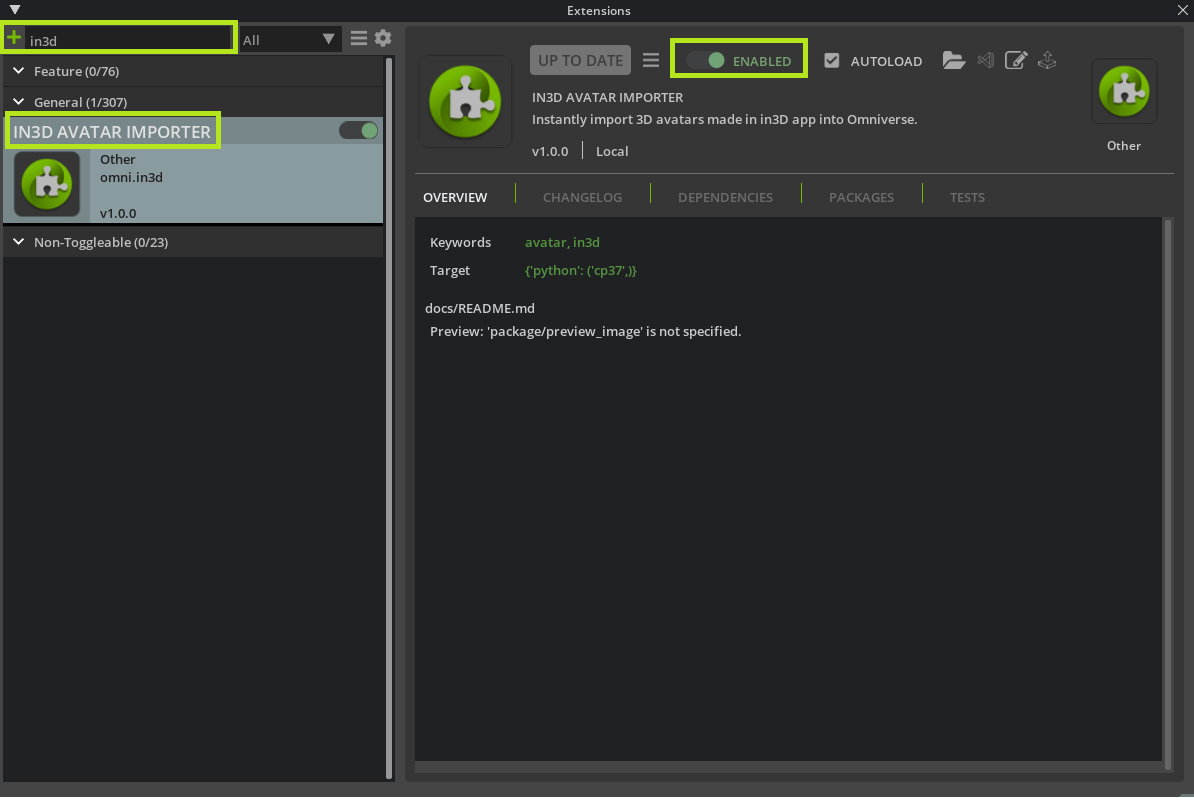Screen dimensions: 1194x800
Task: Select IN3D AVATAR IMPORTER list title
Action: click(112, 132)
